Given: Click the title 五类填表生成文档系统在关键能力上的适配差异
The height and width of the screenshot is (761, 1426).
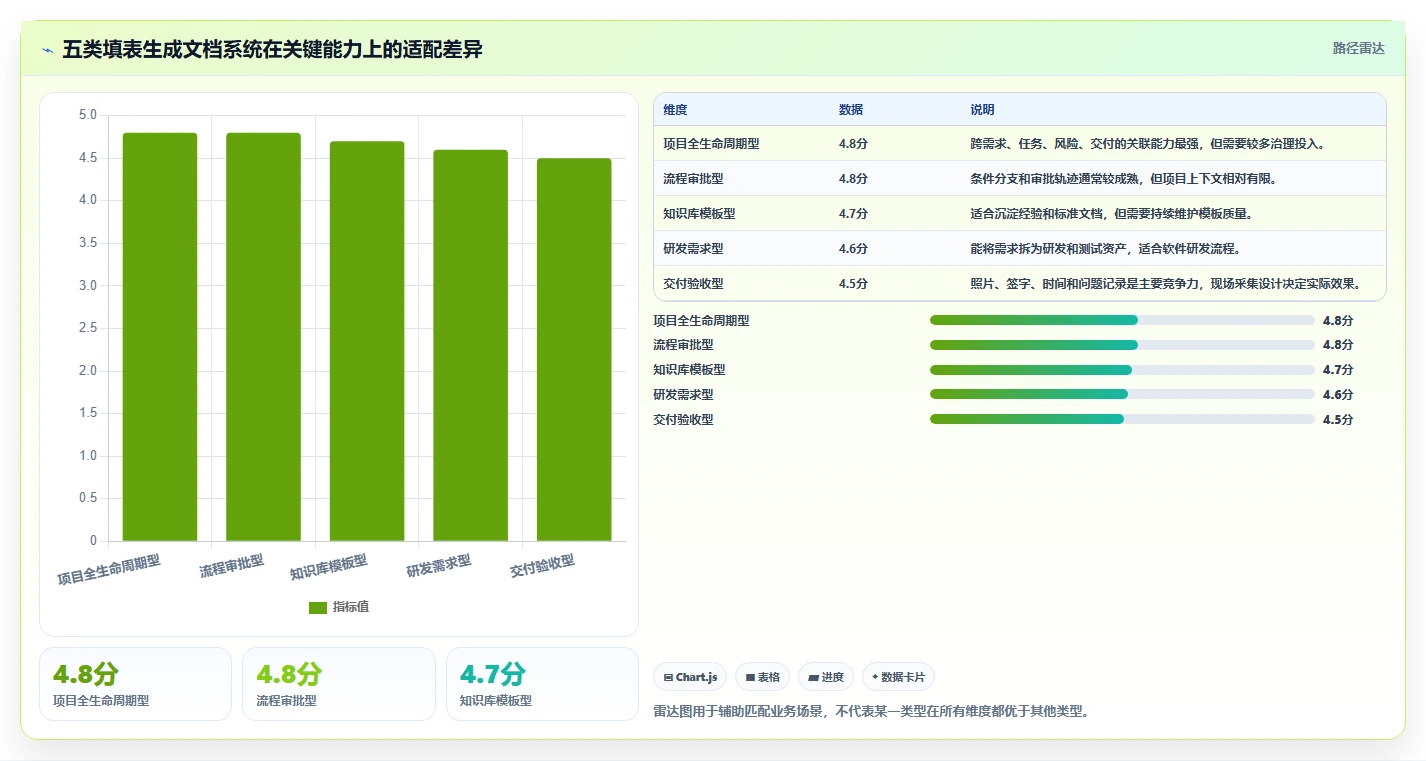Looking at the screenshot, I should pos(272,49).
